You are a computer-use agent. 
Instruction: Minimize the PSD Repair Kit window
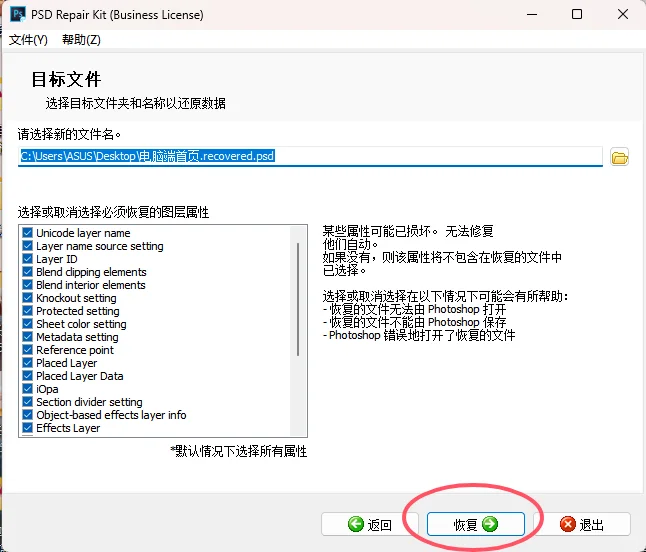pyautogui.click(x=532, y=14)
